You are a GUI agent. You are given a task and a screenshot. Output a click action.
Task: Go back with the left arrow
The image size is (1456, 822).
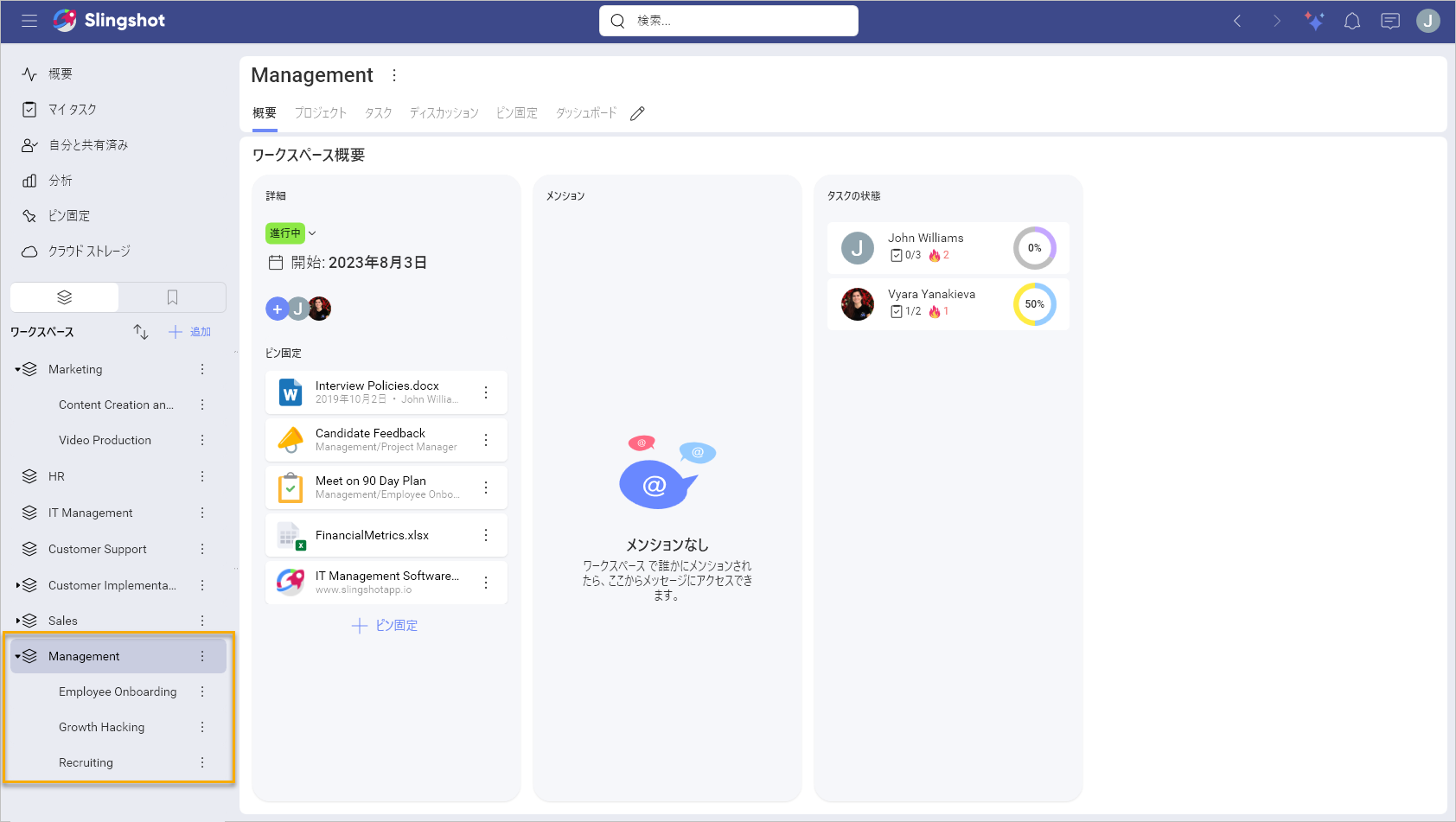(x=1237, y=21)
